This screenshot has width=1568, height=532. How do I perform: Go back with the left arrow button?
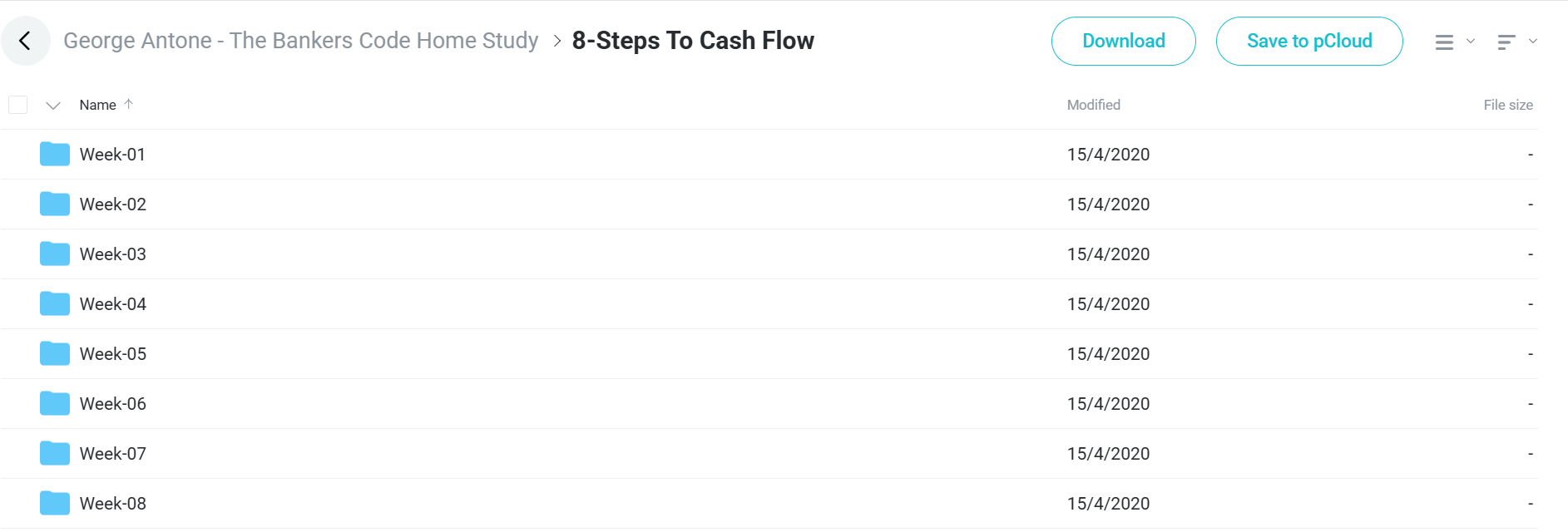25,41
